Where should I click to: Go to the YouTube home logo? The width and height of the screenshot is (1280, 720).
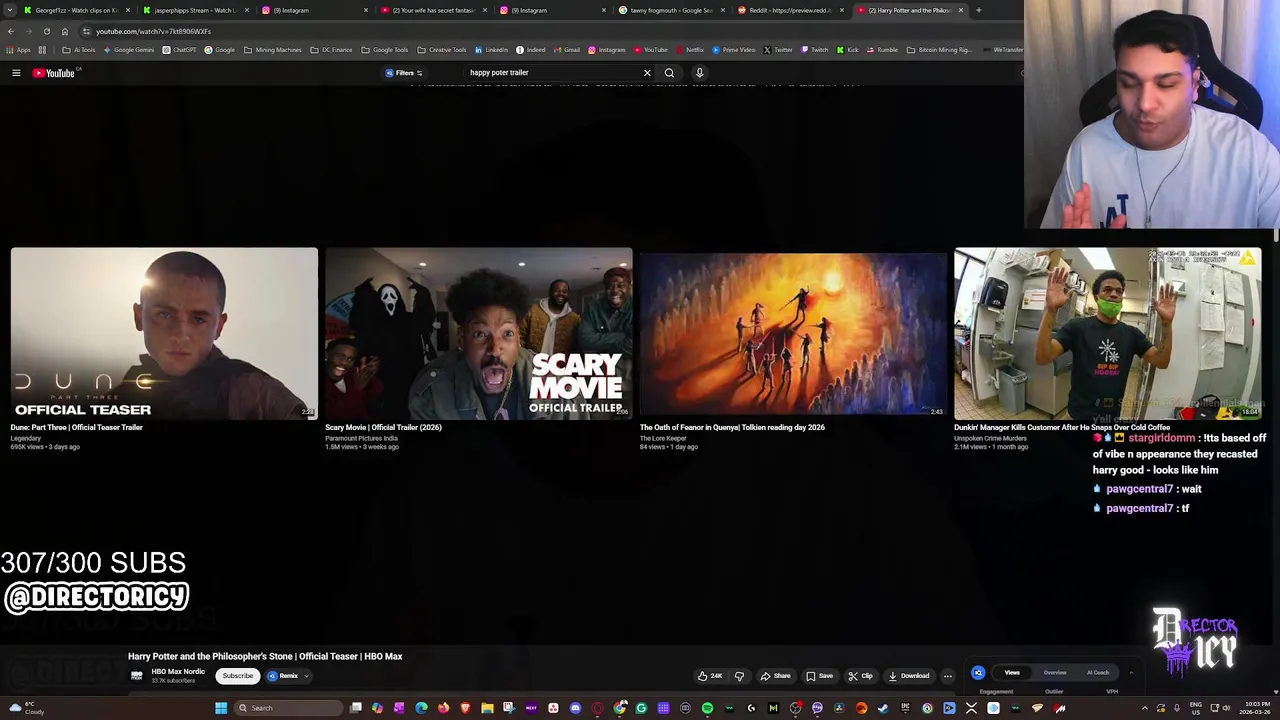coord(54,73)
